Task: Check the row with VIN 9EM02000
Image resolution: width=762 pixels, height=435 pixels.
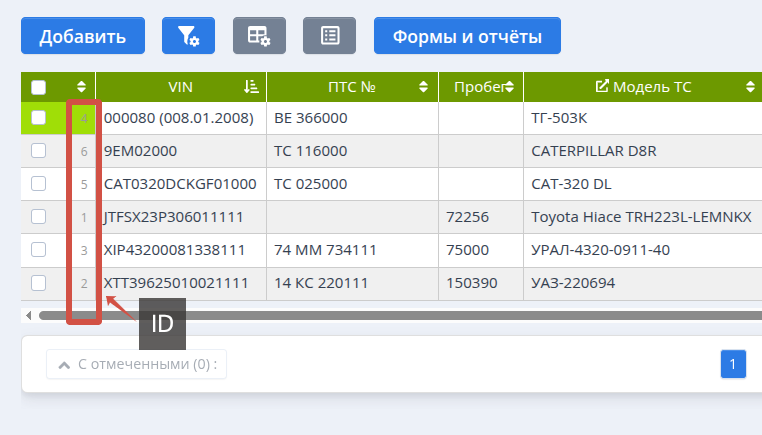Action: tap(38, 151)
